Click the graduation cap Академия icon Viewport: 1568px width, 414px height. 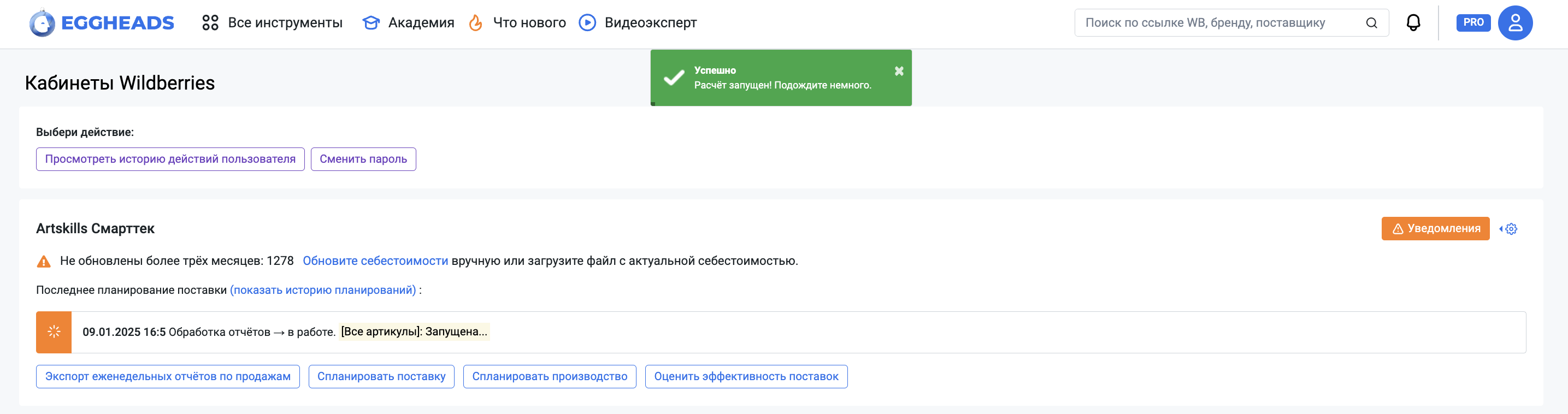371,23
